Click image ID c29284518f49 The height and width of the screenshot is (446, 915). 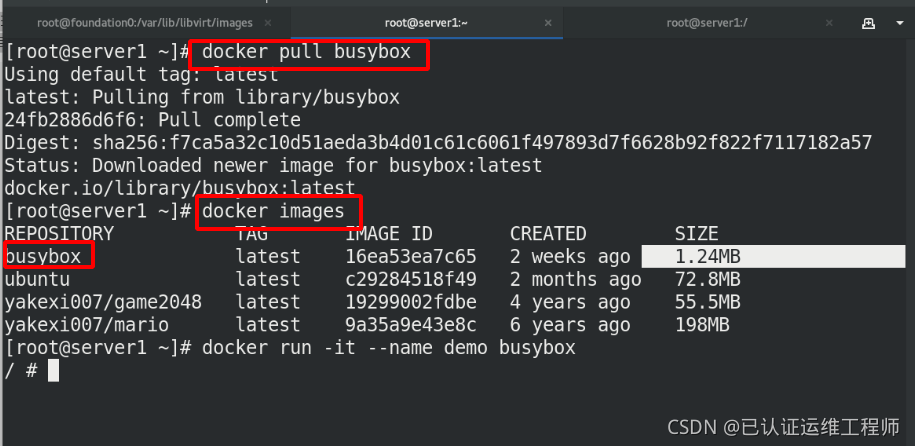[411, 279]
